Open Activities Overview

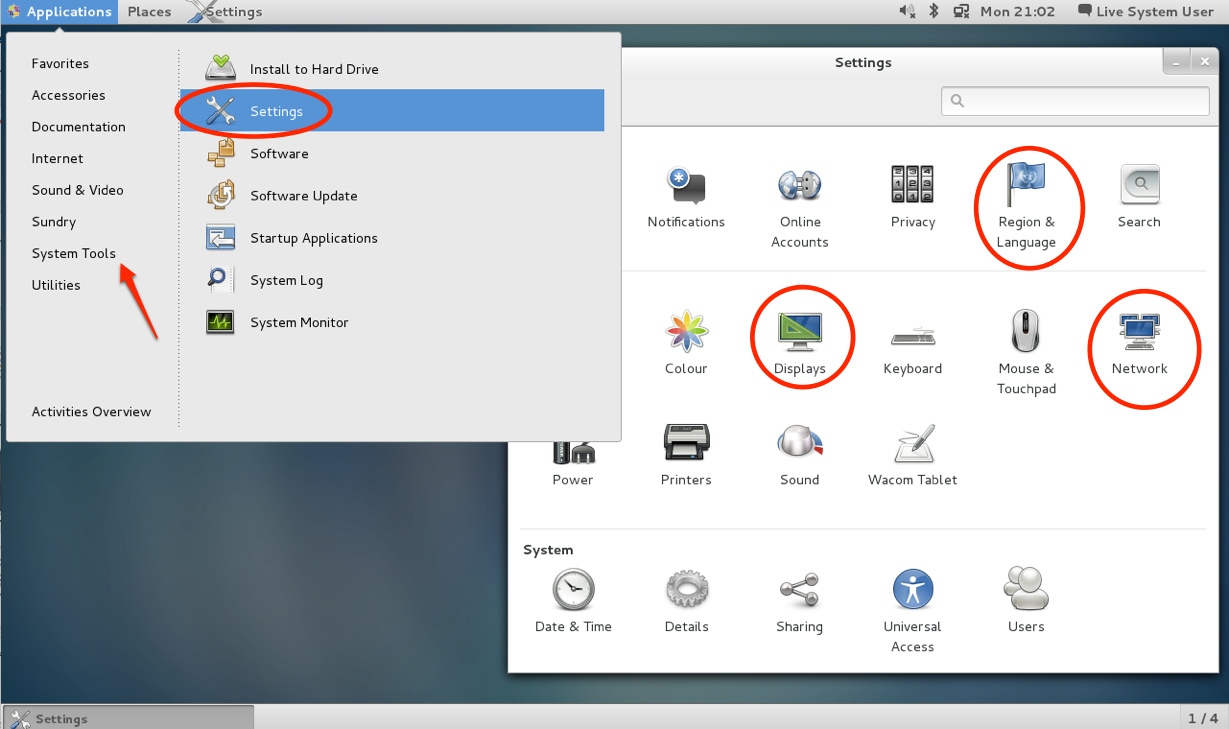pos(91,411)
